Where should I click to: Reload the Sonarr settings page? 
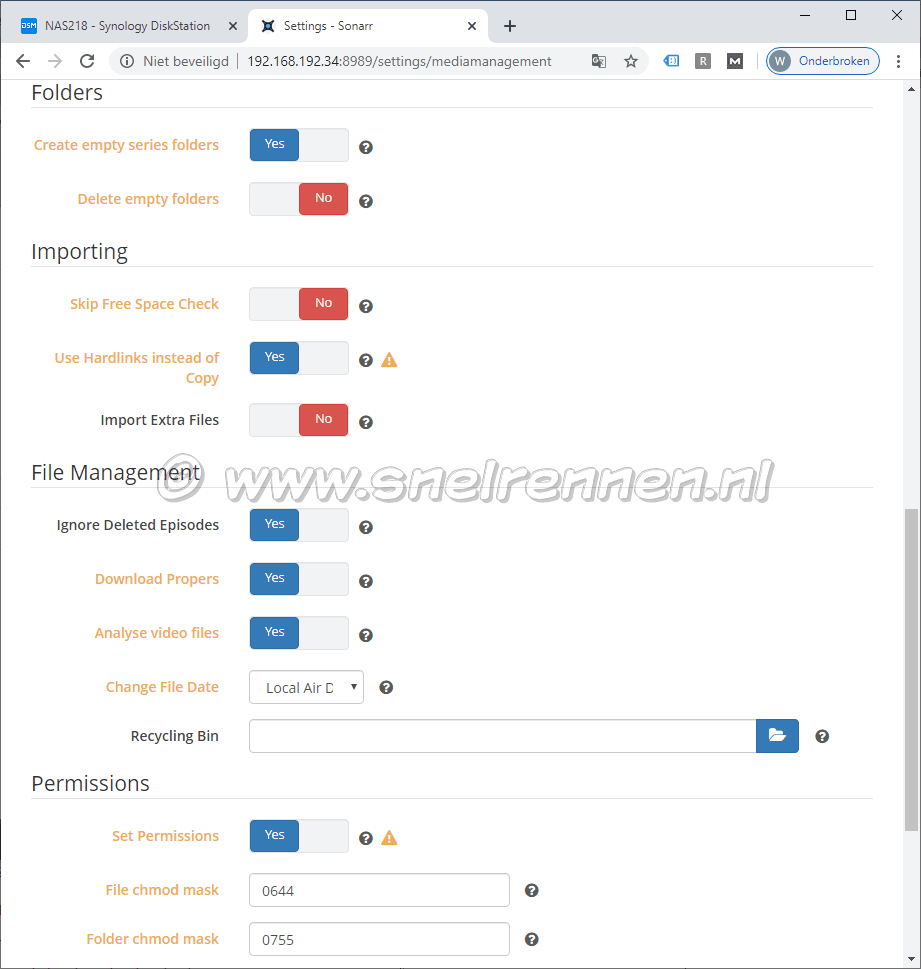[87, 61]
